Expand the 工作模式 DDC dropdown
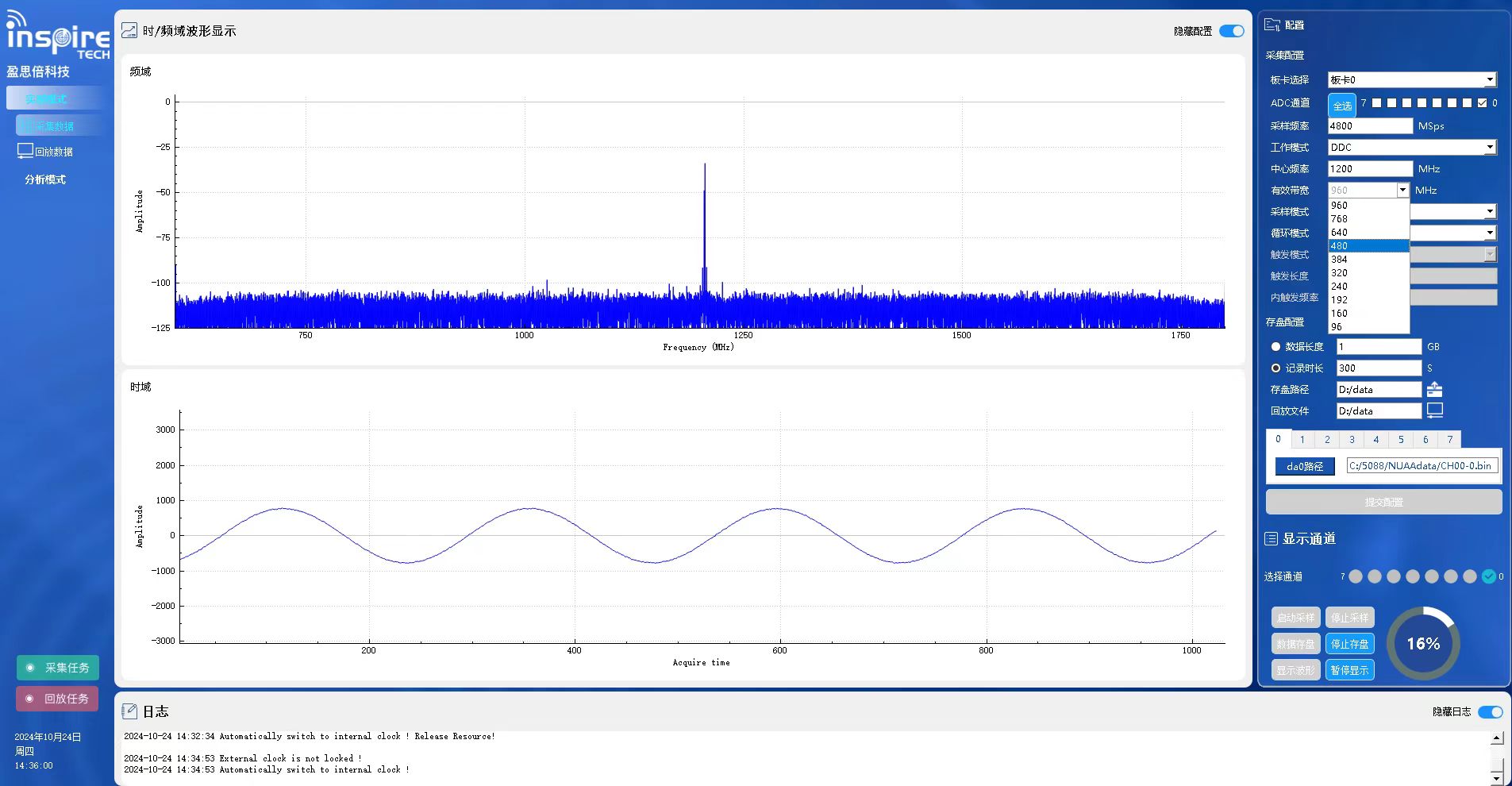Image resolution: width=1512 pixels, height=786 pixels. (x=1490, y=148)
